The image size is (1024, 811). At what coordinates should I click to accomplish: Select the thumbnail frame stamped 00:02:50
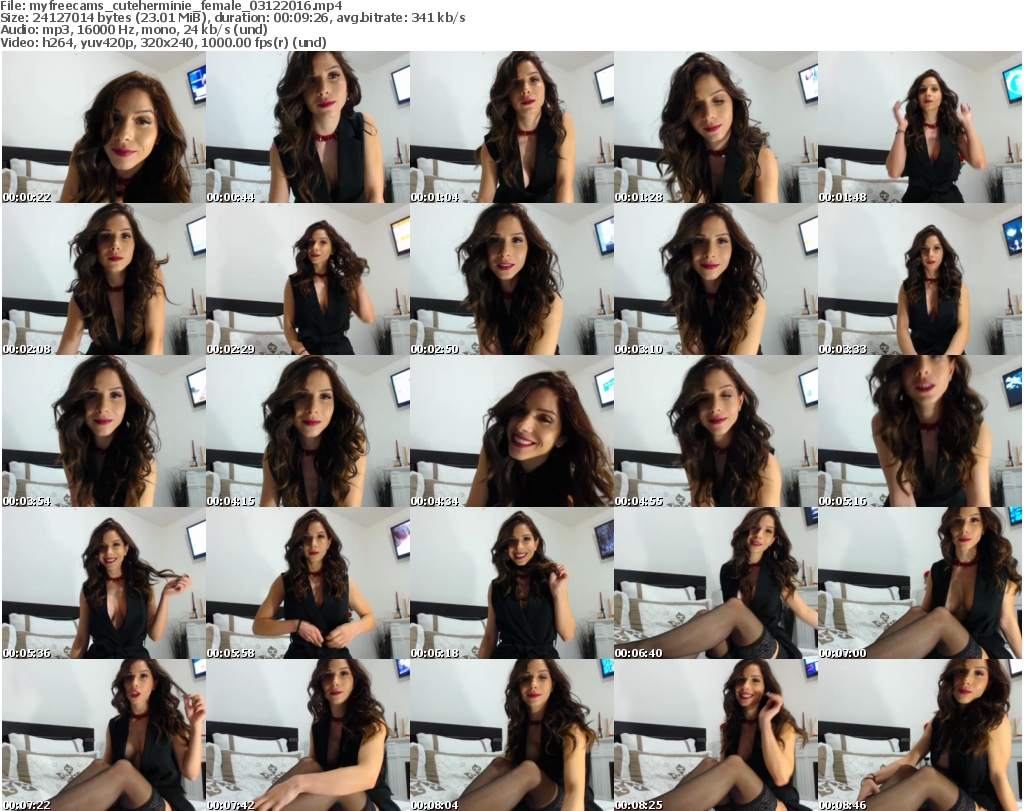[x=511, y=279]
